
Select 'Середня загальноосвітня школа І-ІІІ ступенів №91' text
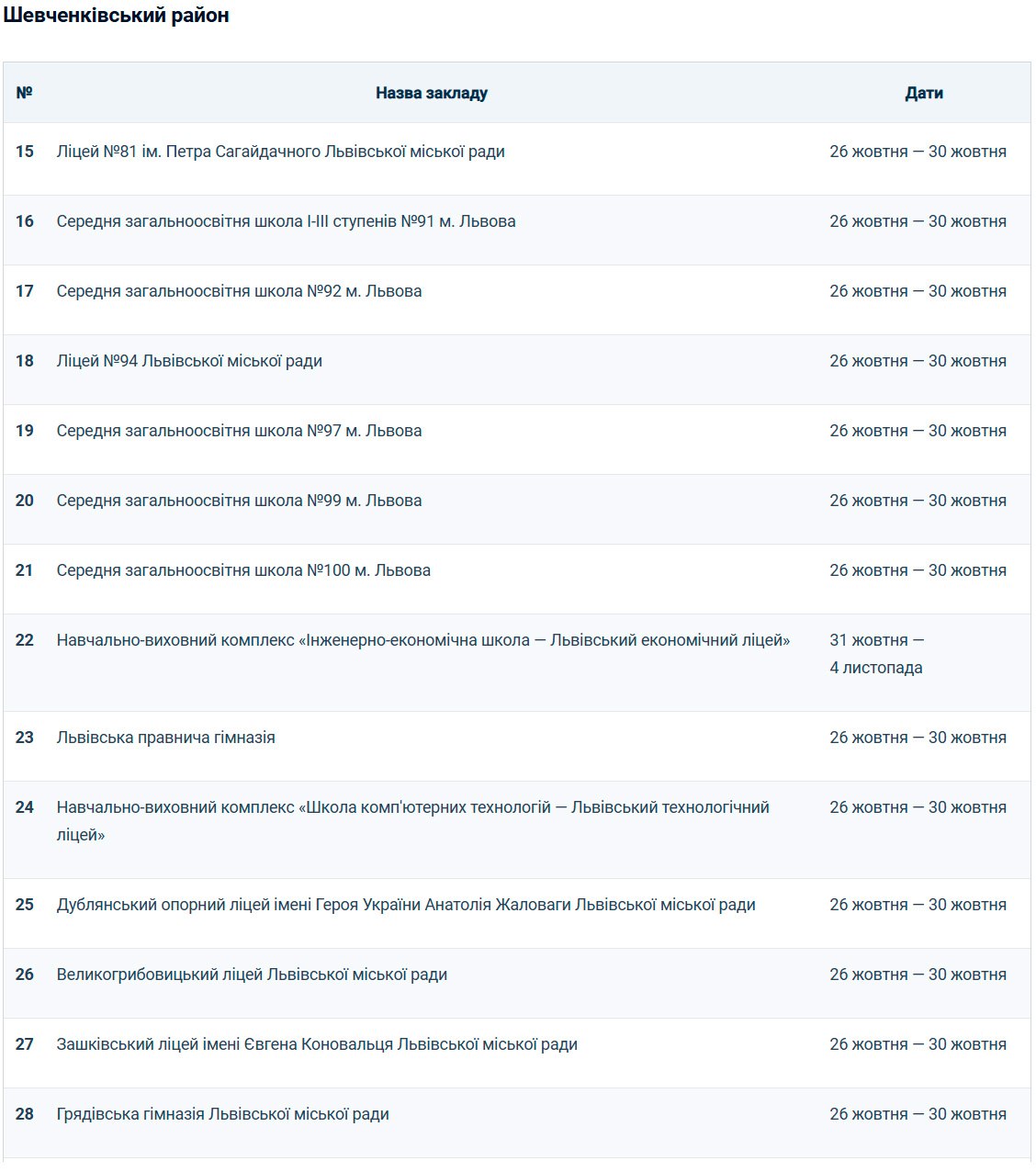[x=246, y=221]
